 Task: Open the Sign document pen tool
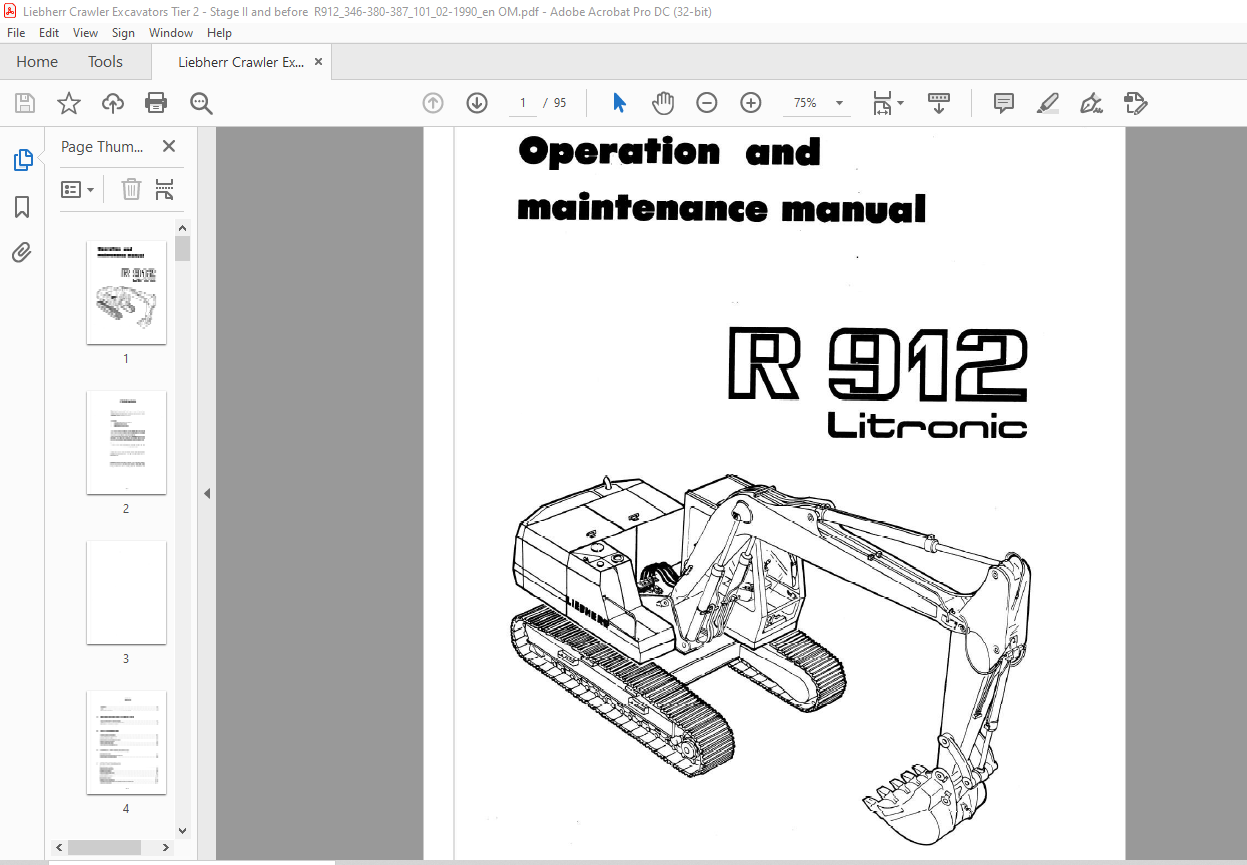pyautogui.click(x=1092, y=103)
